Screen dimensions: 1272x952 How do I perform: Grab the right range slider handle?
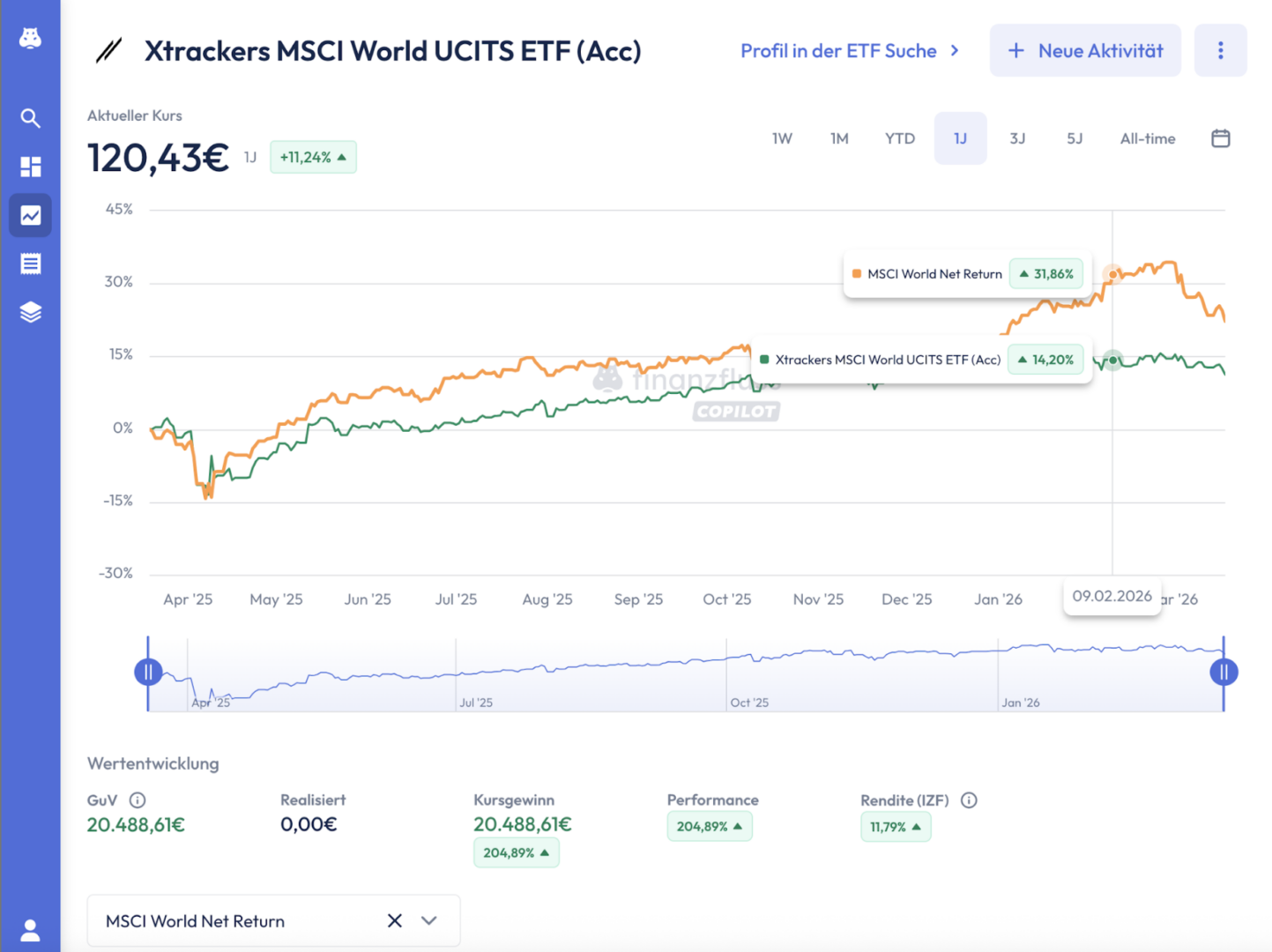[x=1224, y=673]
